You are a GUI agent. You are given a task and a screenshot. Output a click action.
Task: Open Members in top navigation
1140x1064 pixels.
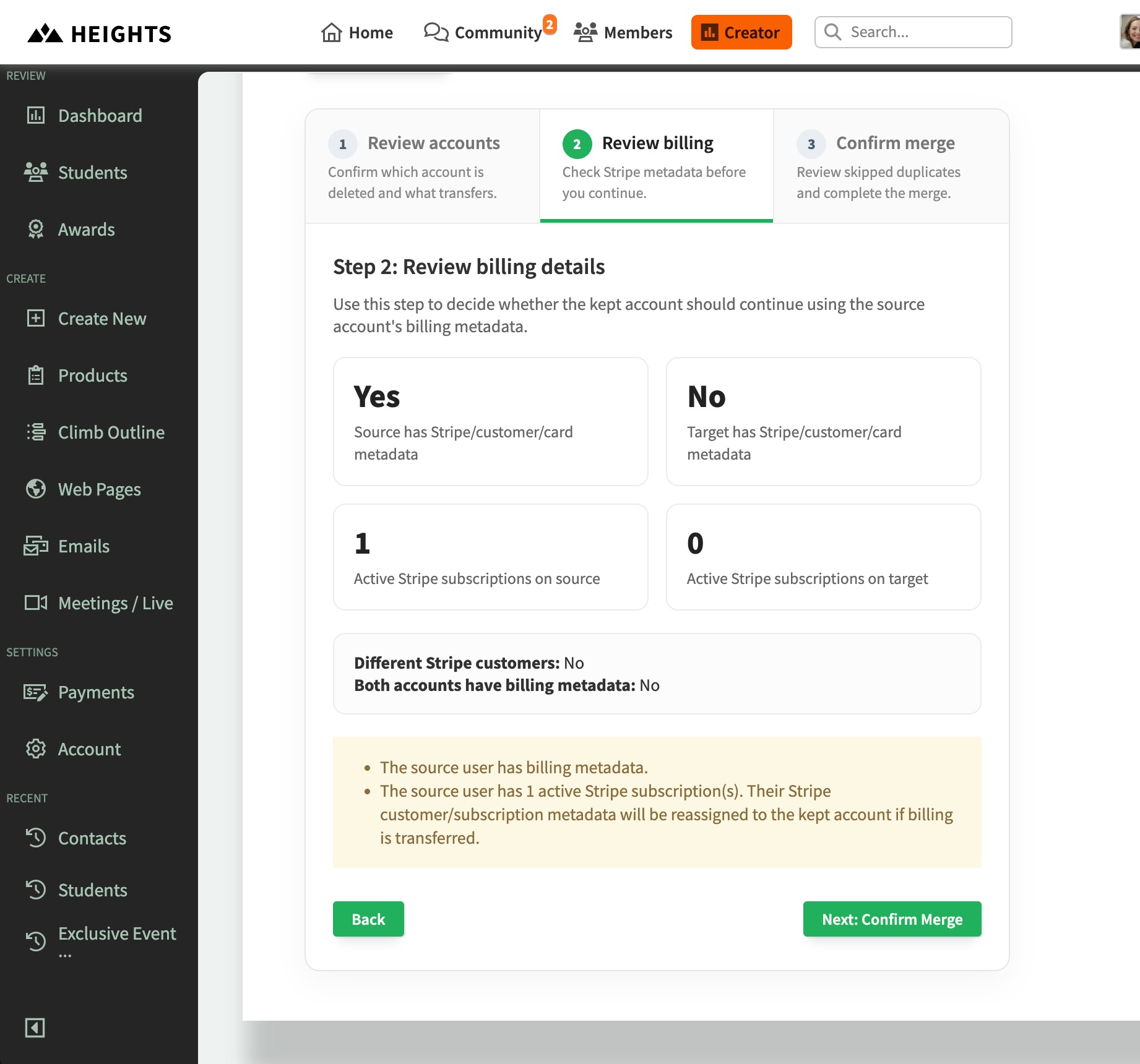[623, 32]
